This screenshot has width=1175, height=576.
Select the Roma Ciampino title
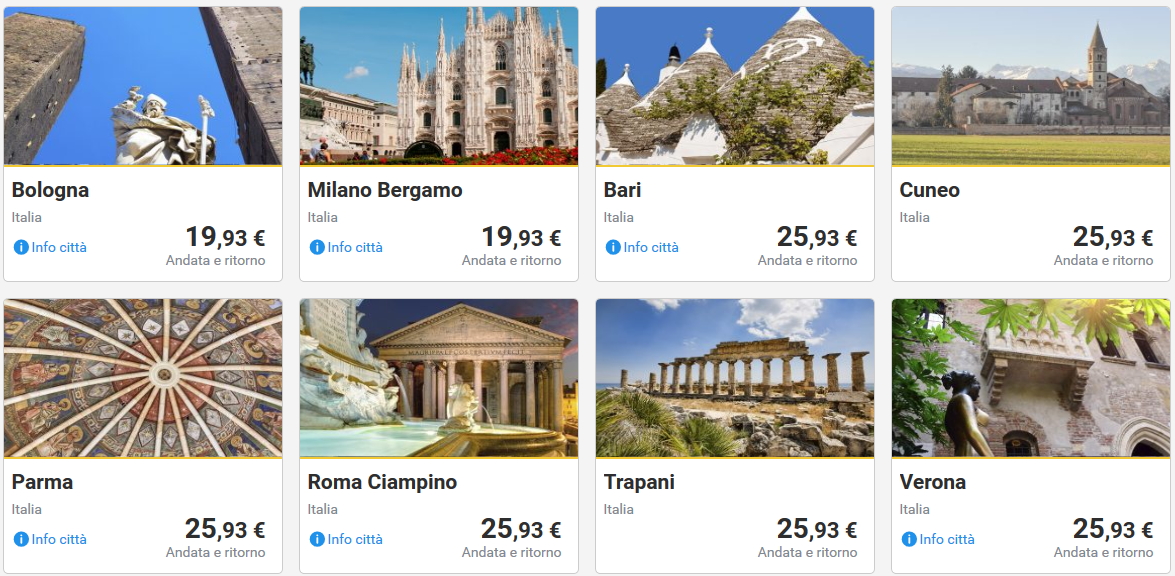coord(382,482)
